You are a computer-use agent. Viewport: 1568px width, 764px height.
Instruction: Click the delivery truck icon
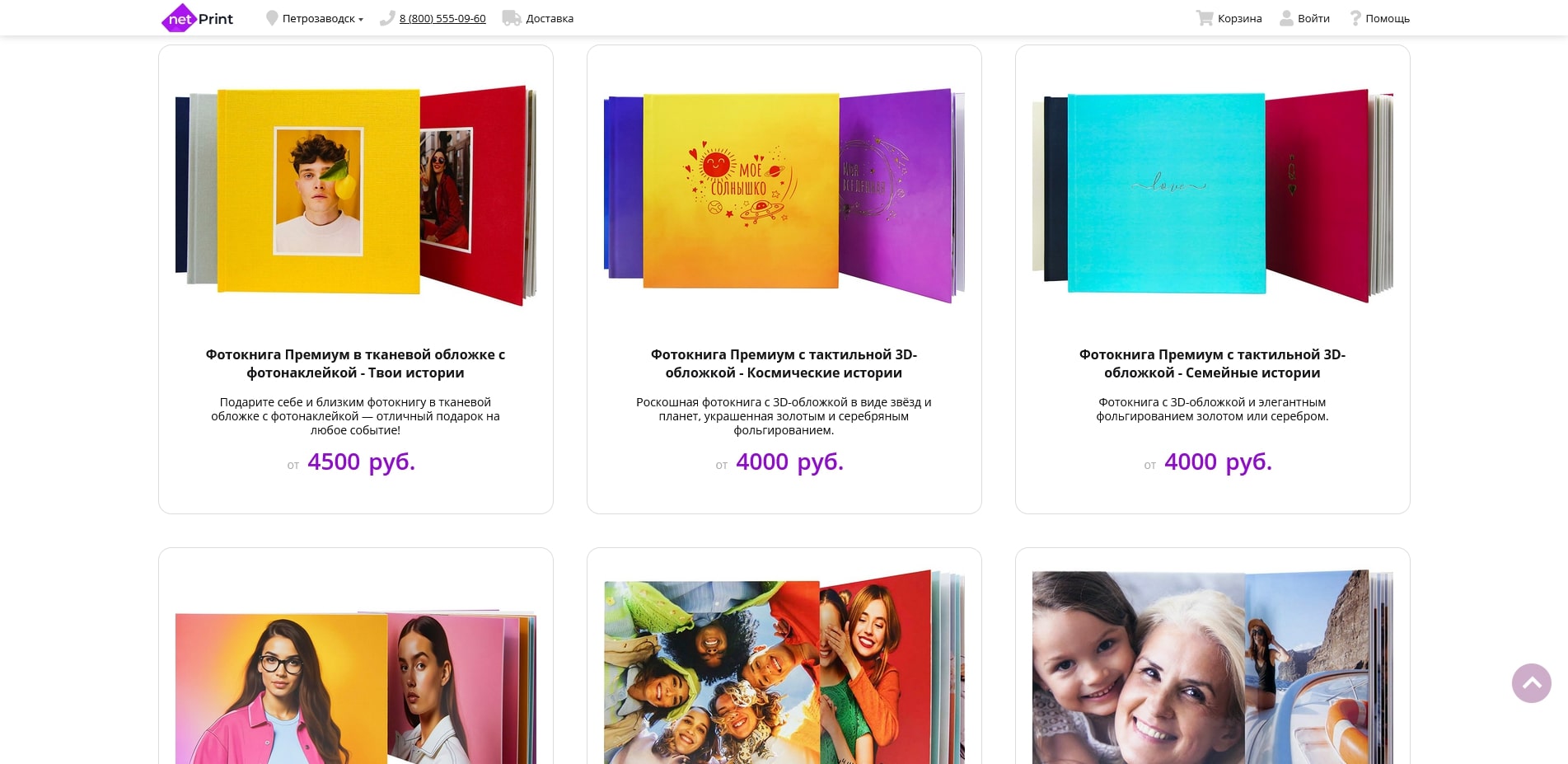(x=512, y=18)
